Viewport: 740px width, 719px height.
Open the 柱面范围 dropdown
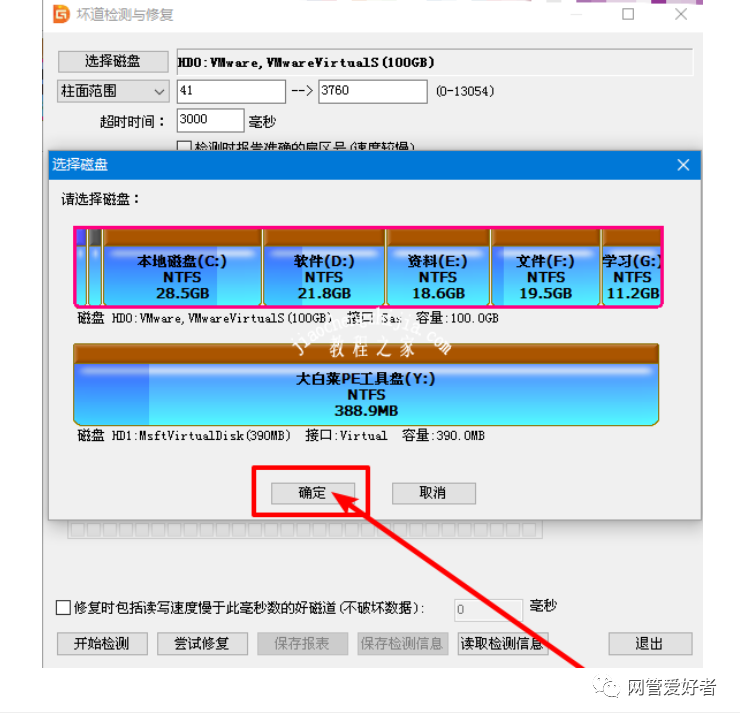[113, 91]
